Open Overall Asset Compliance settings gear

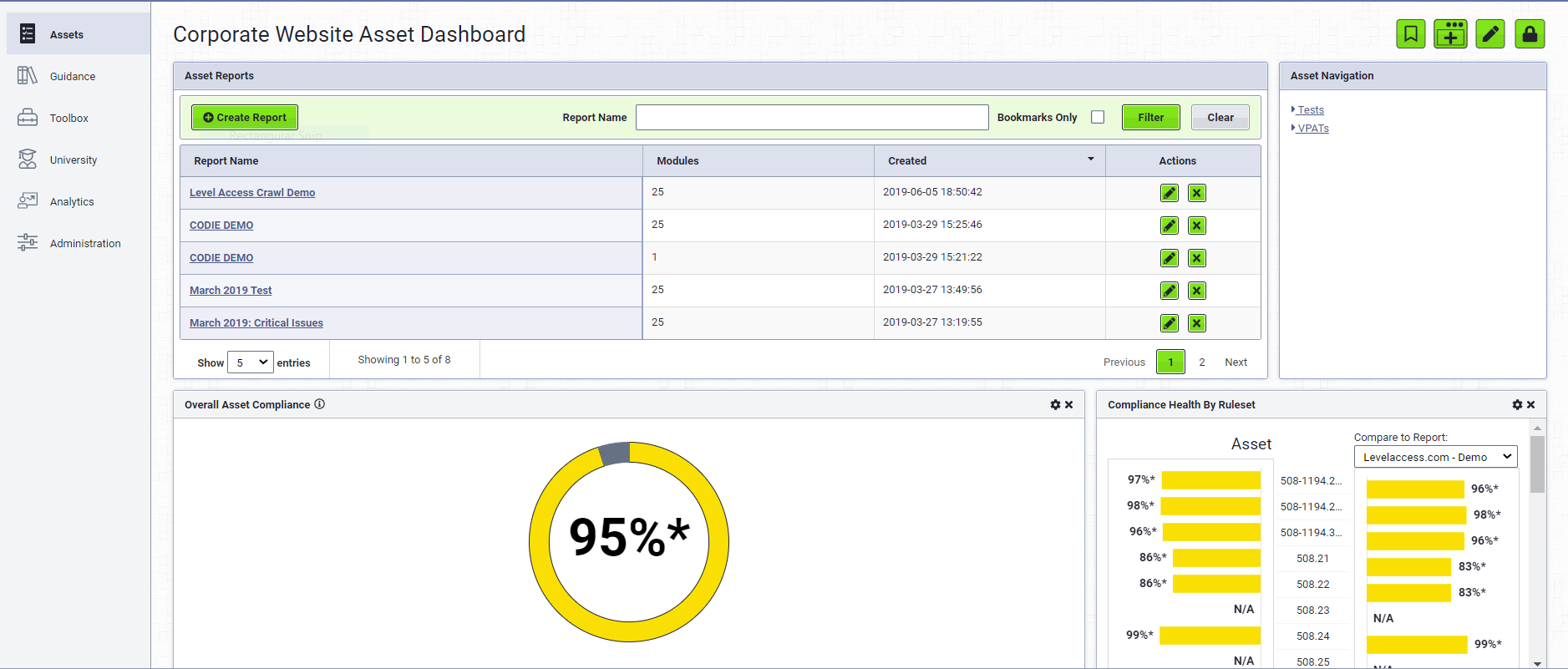click(x=1055, y=405)
